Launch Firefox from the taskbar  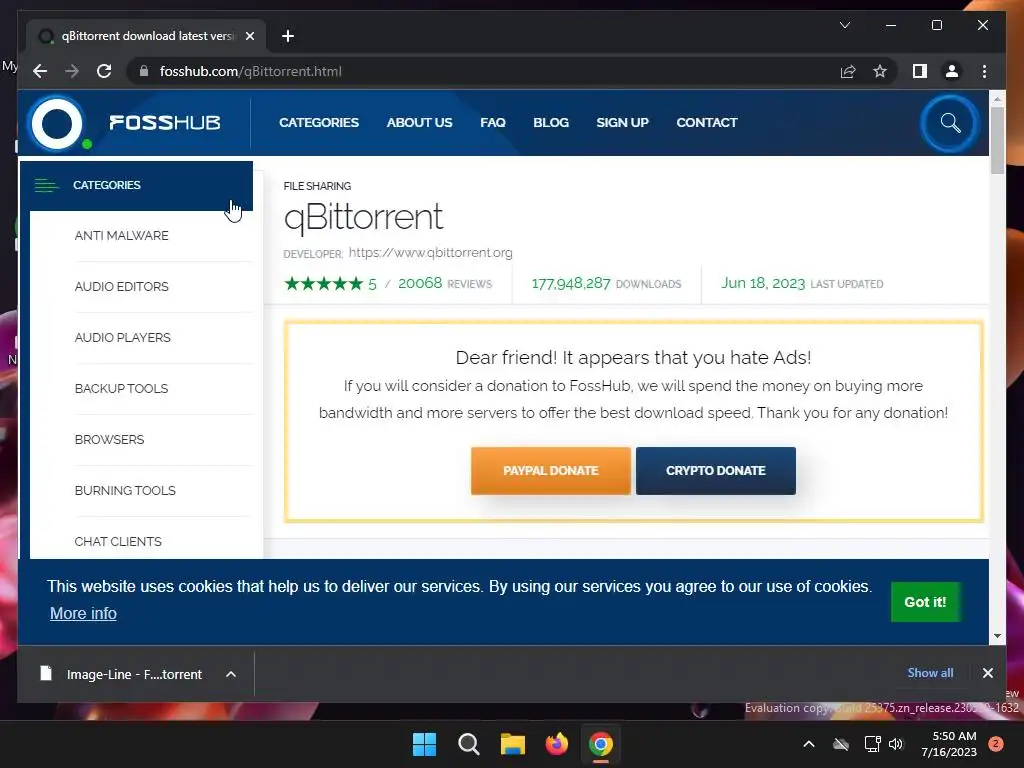coord(556,744)
